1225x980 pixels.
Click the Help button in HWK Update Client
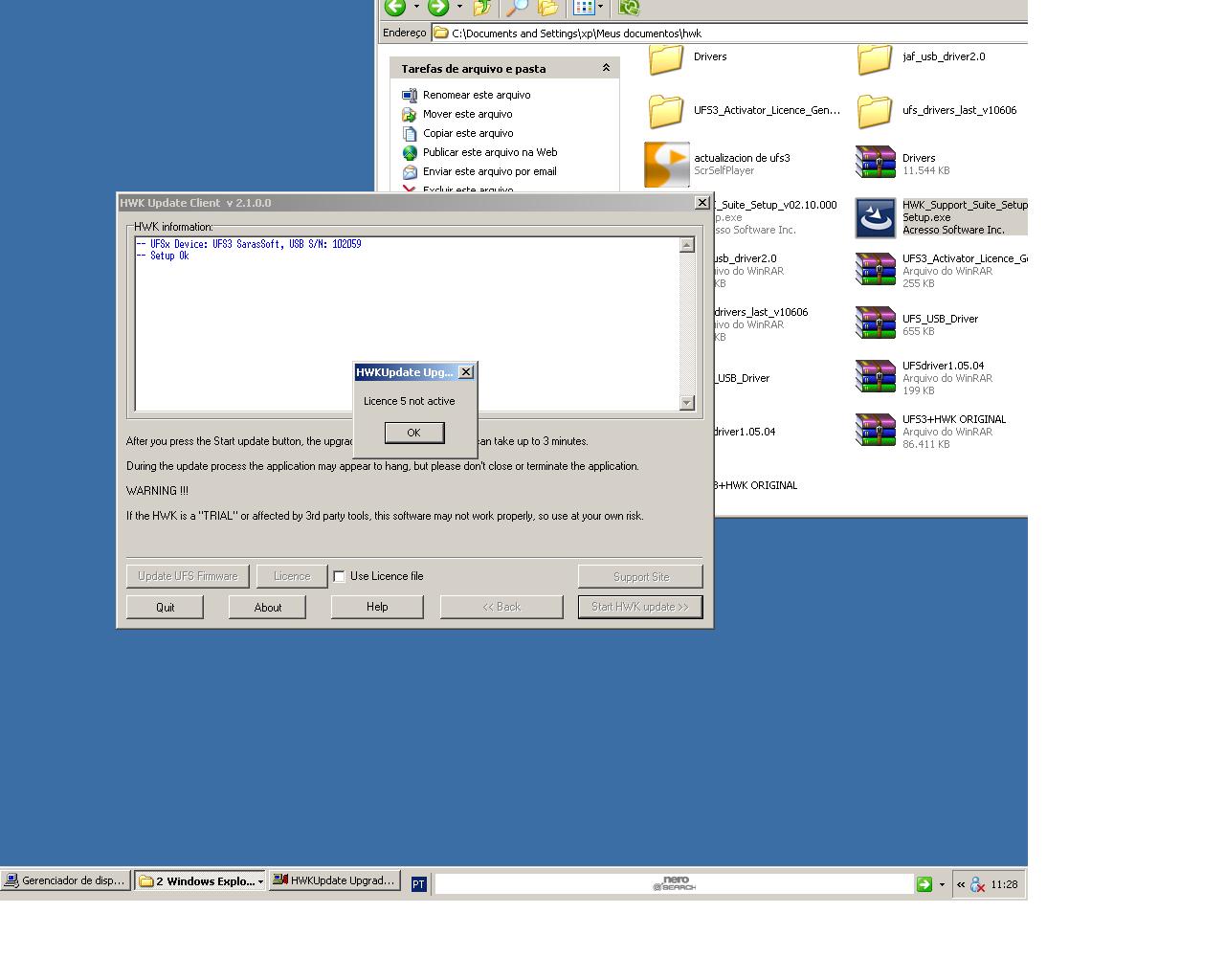click(377, 607)
